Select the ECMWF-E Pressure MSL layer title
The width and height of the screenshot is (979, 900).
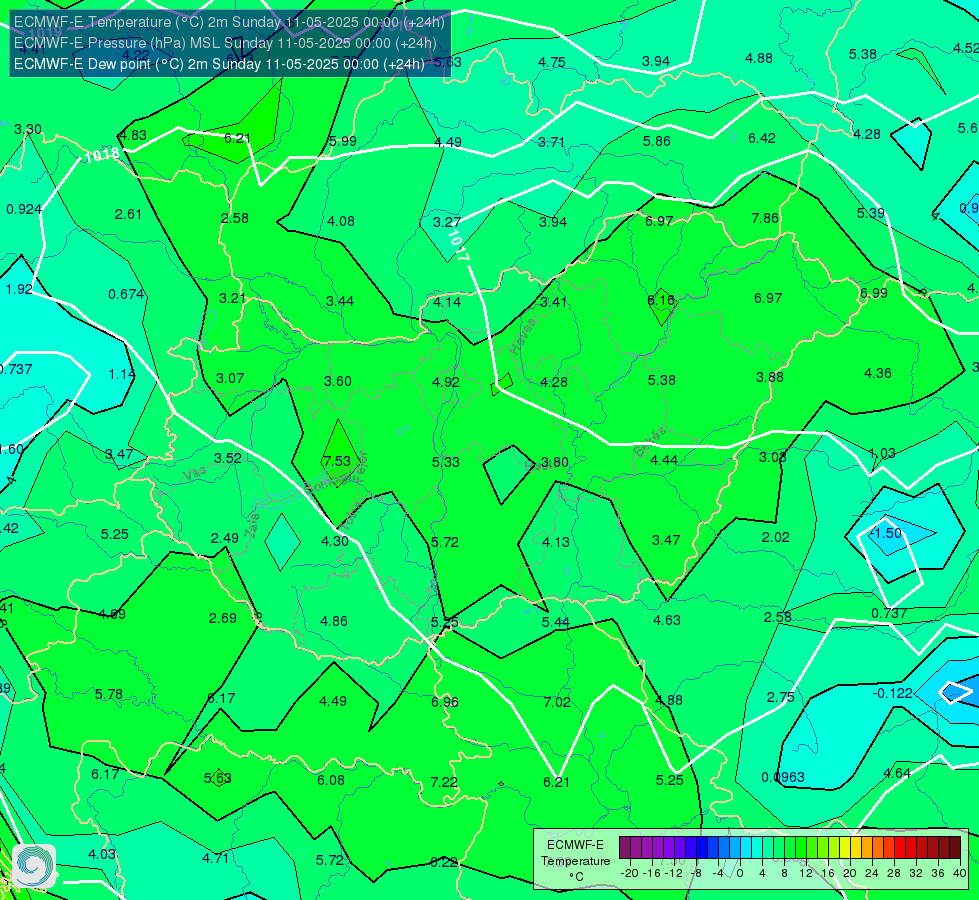coord(225,43)
